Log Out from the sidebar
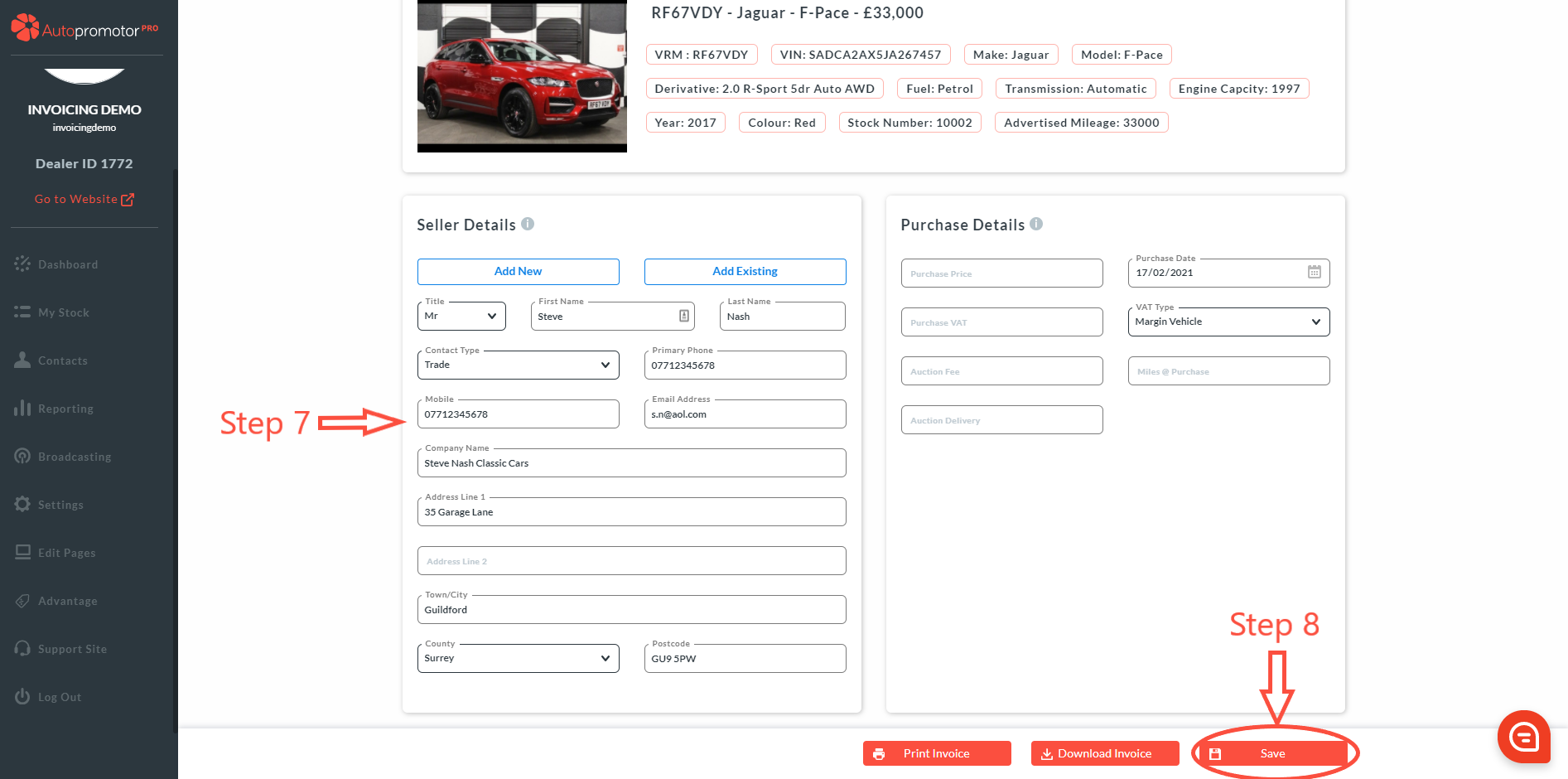 pyautogui.click(x=59, y=697)
